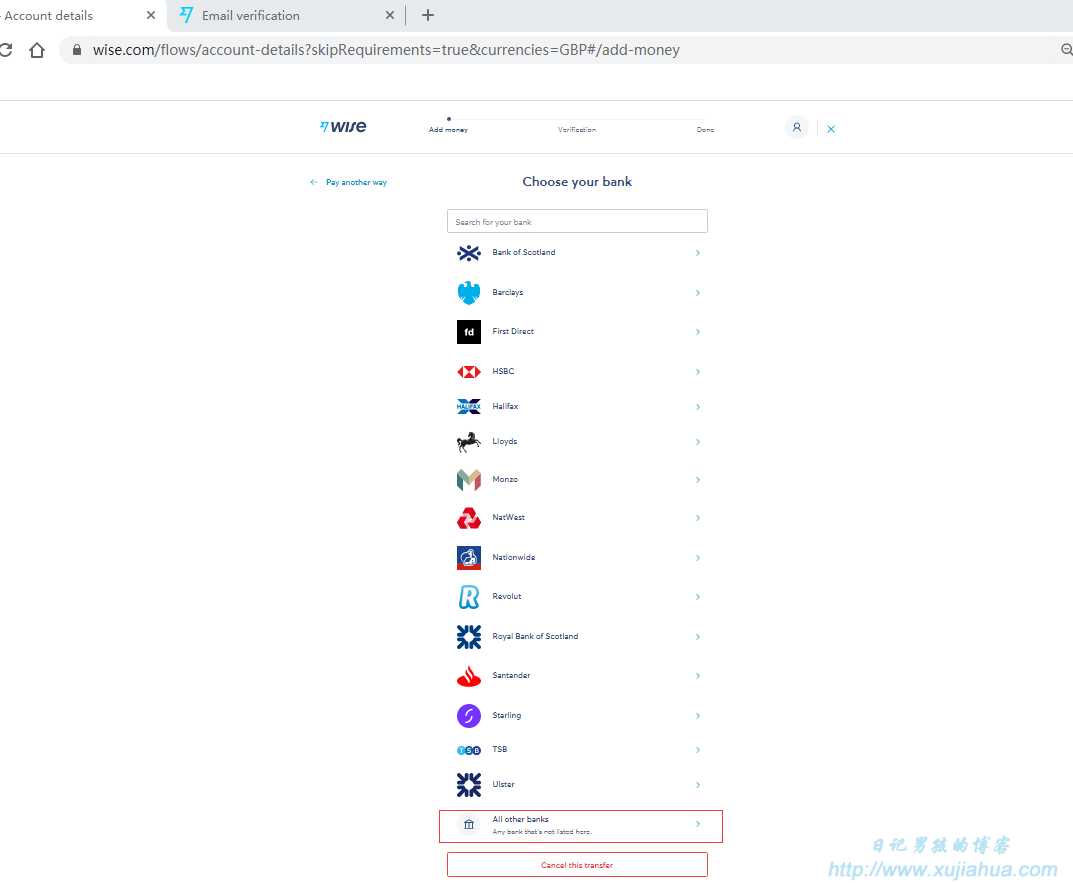
Task: Select the Add money step
Action: click(x=448, y=129)
